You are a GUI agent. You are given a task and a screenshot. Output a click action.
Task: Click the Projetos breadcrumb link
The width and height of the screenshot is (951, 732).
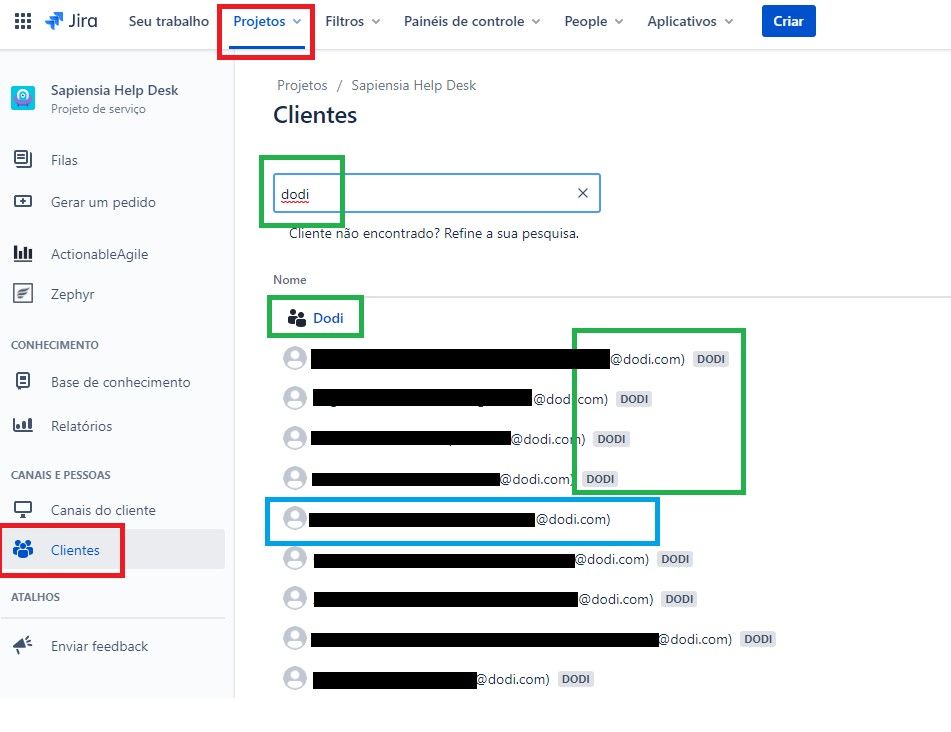tap(302, 86)
